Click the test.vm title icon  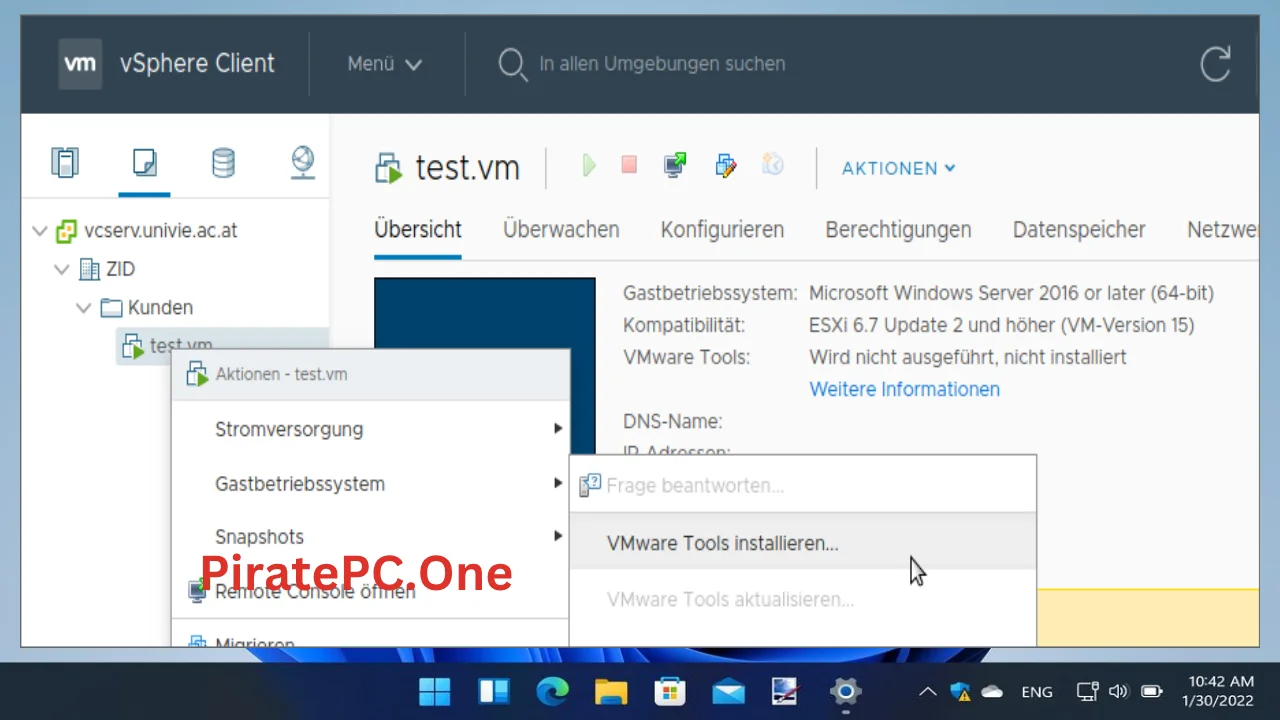pyautogui.click(x=389, y=168)
